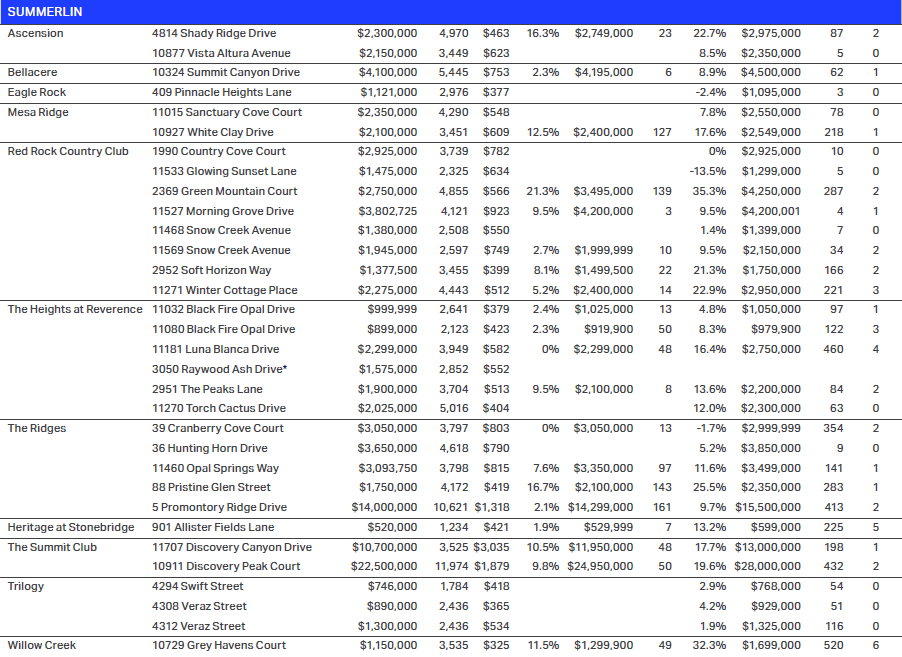
Task: Open the 2369 Green Mountain Court address
Action: click(x=225, y=191)
